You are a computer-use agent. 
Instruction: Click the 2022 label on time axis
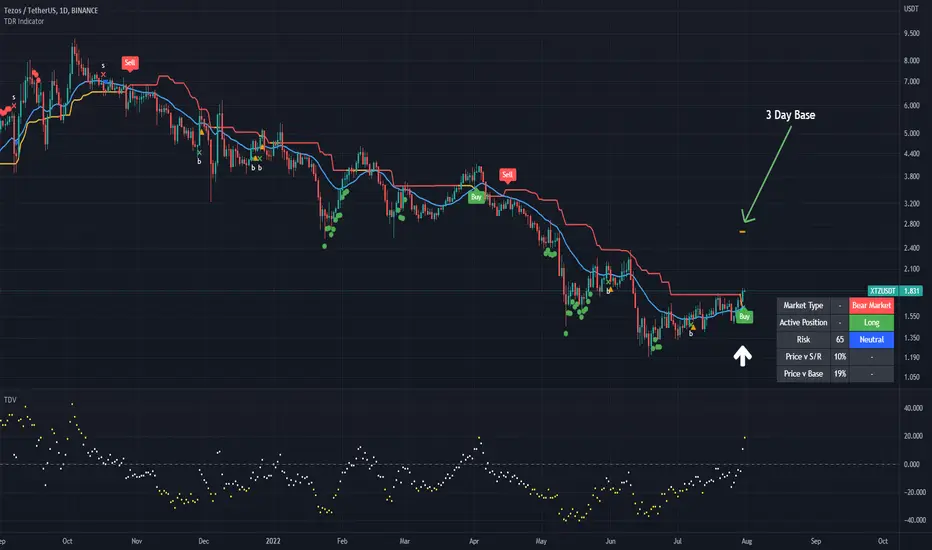point(273,541)
